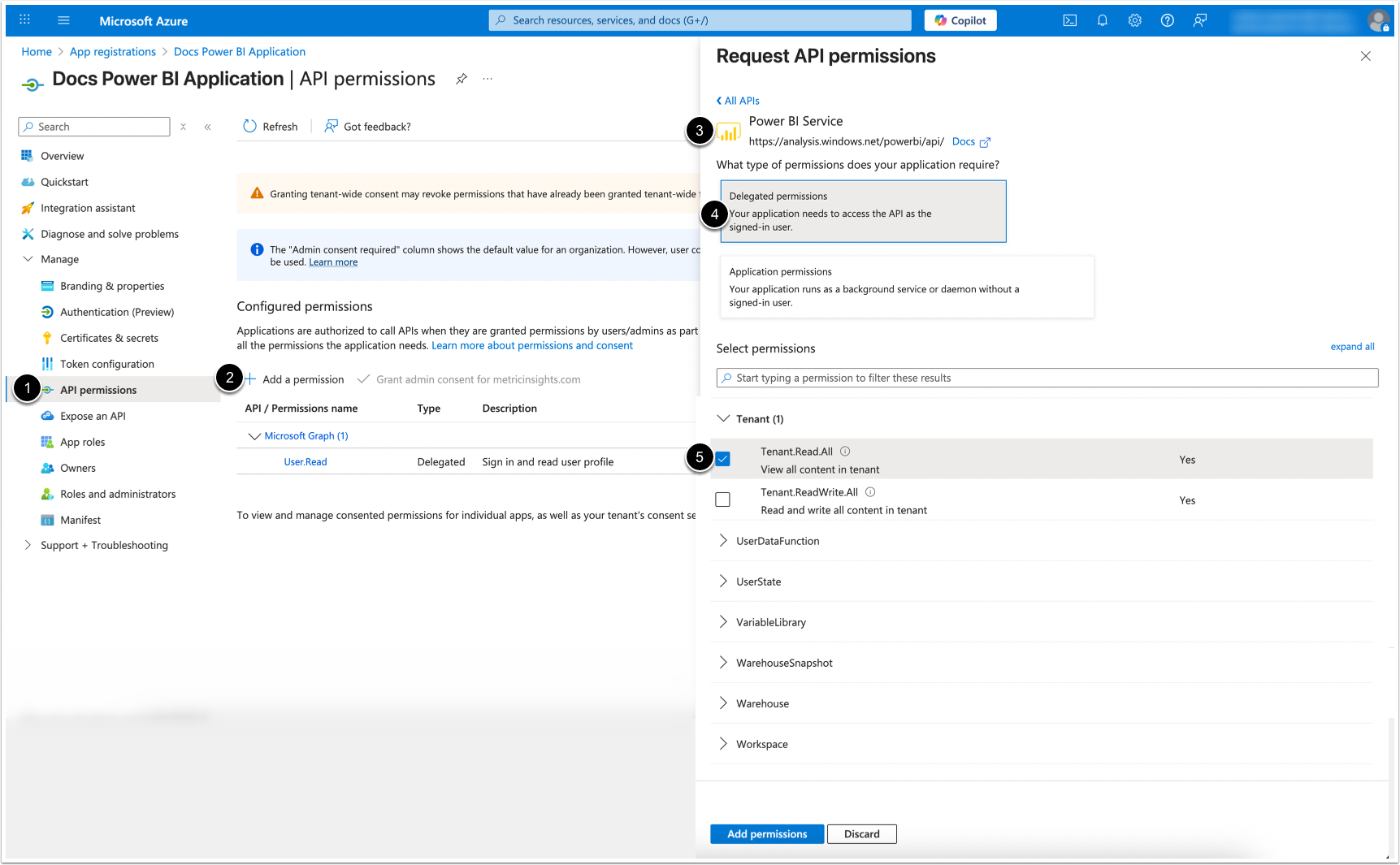Pin the API permissions page
The image size is (1400, 865).
point(462,79)
